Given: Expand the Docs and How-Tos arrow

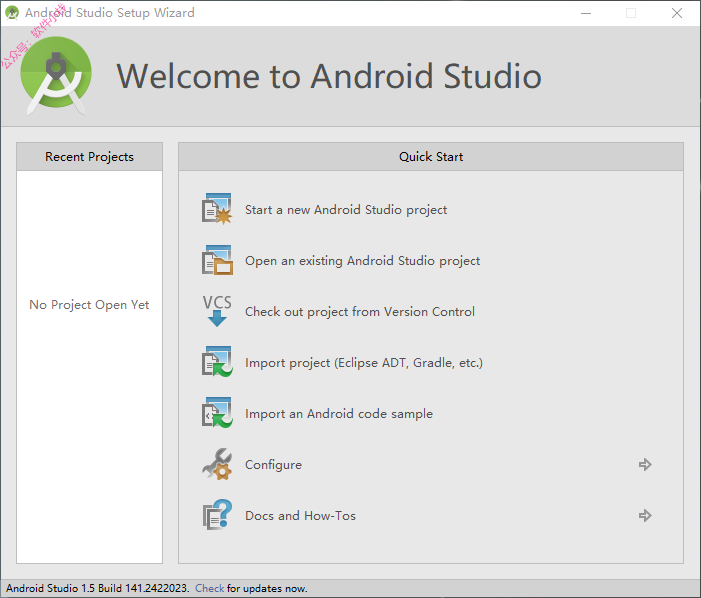Looking at the screenshot, I should [x=645, y=515].
